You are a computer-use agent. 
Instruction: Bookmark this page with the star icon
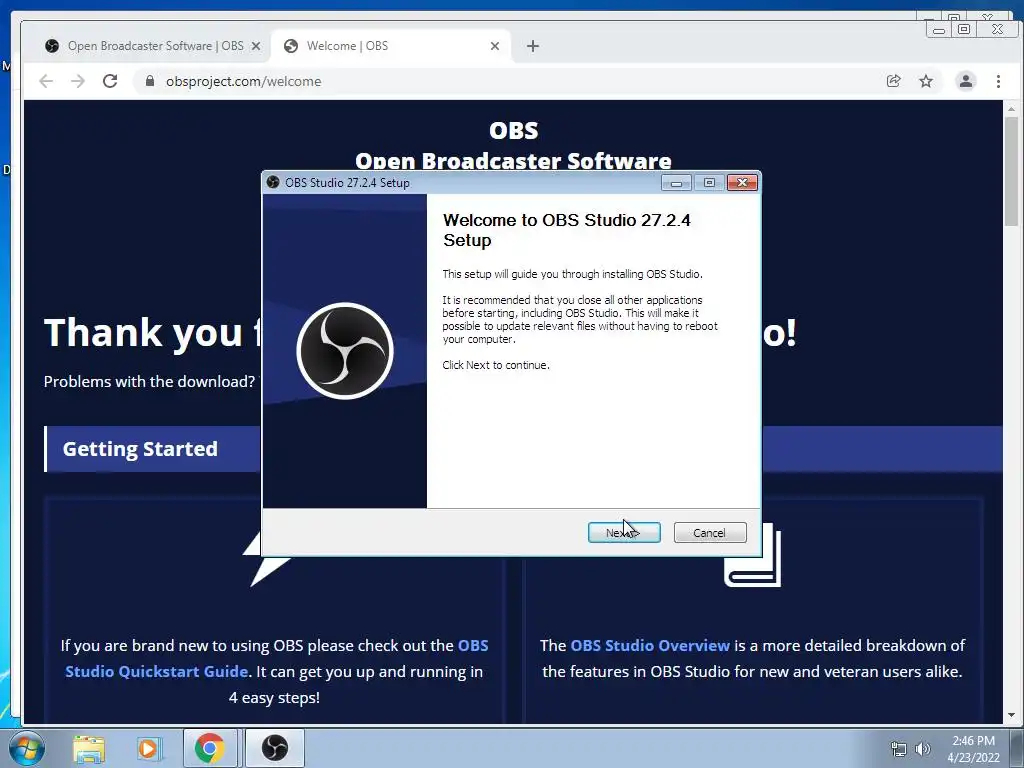926,81
